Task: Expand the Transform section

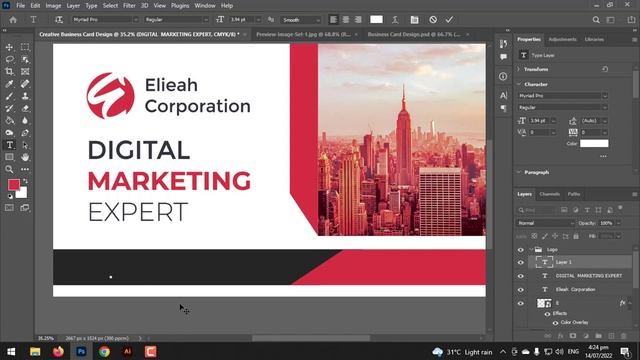Action: 519,69
